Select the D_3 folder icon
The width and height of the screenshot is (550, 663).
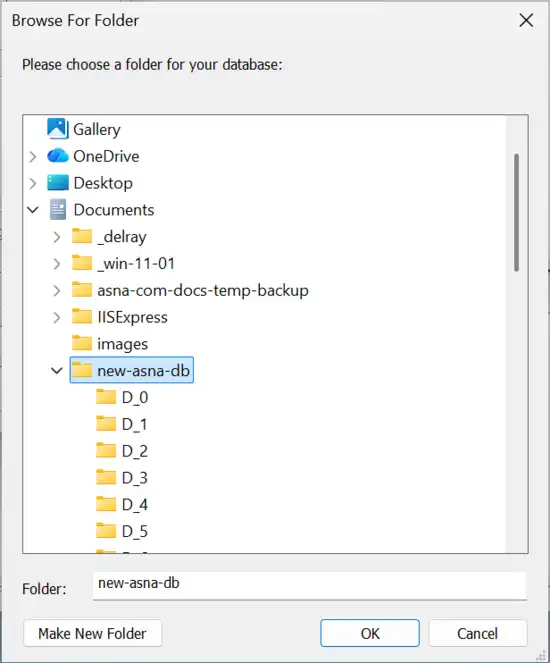pyautogui.click(x=106, y=477)
